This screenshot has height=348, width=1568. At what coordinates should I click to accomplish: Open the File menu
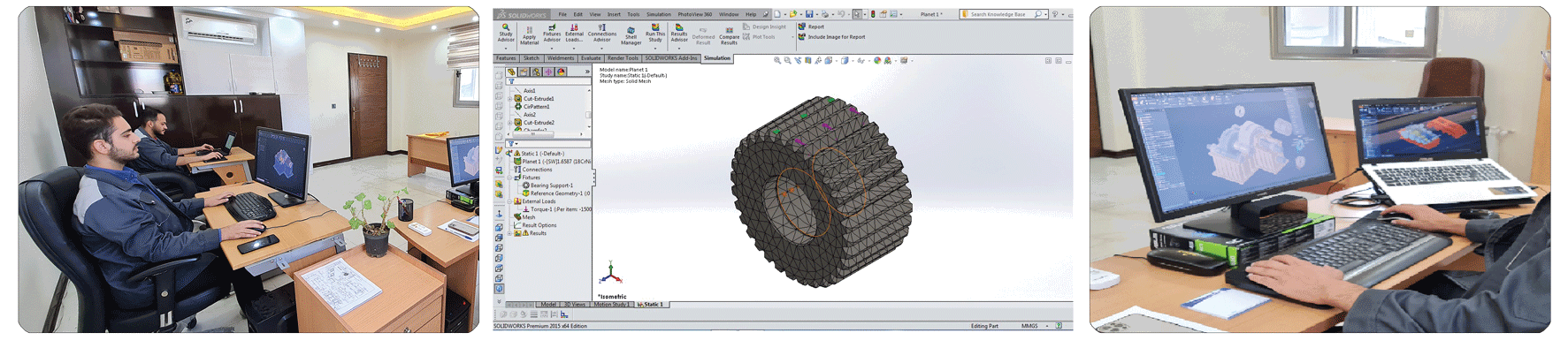(562, 14)
